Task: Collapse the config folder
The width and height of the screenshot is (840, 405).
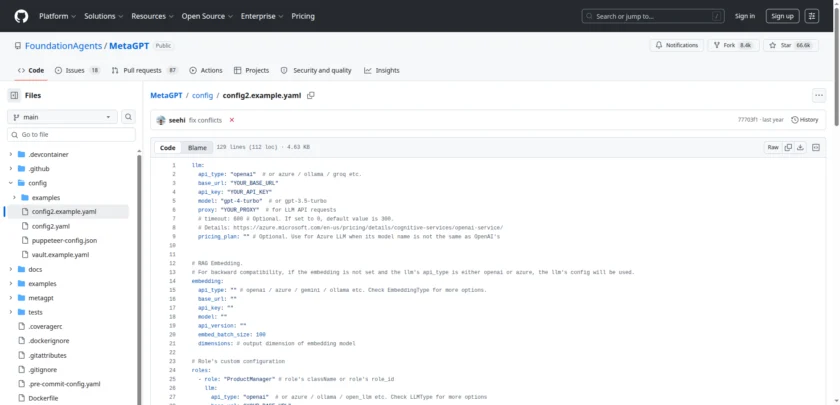Action: click(11, 183)
